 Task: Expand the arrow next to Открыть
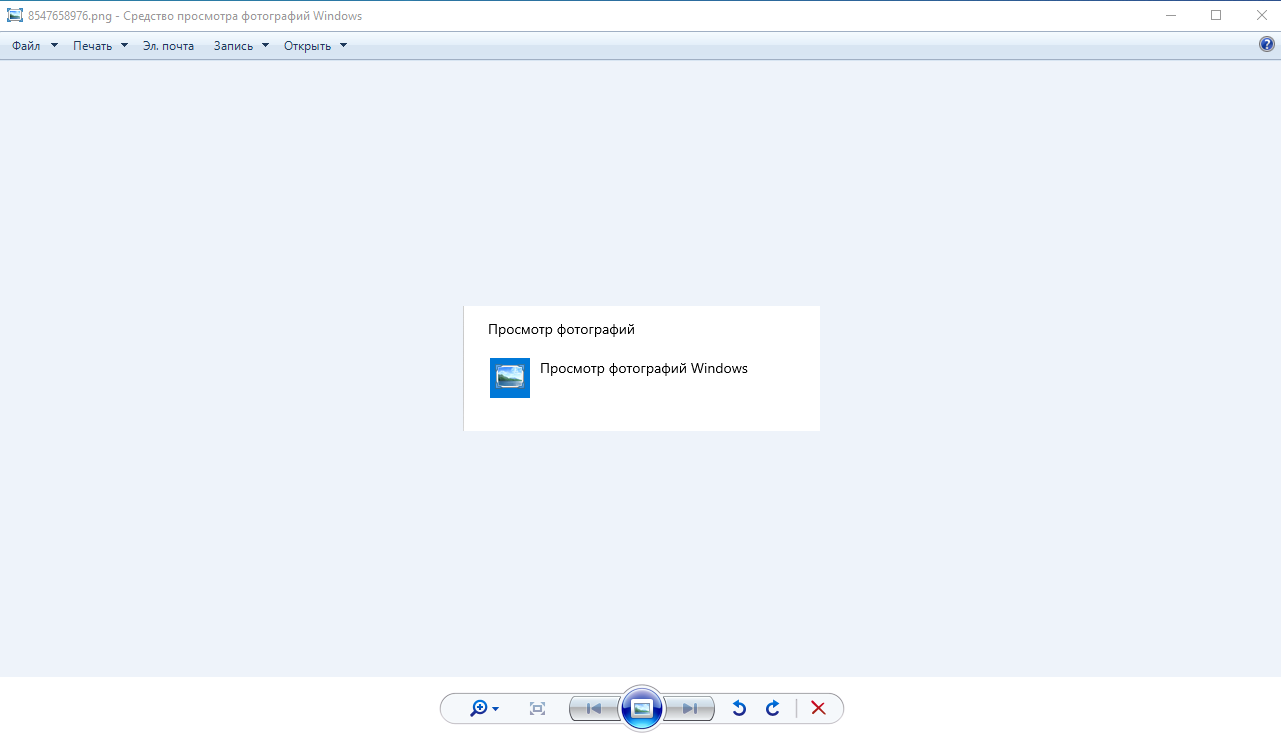click(343, 45)
